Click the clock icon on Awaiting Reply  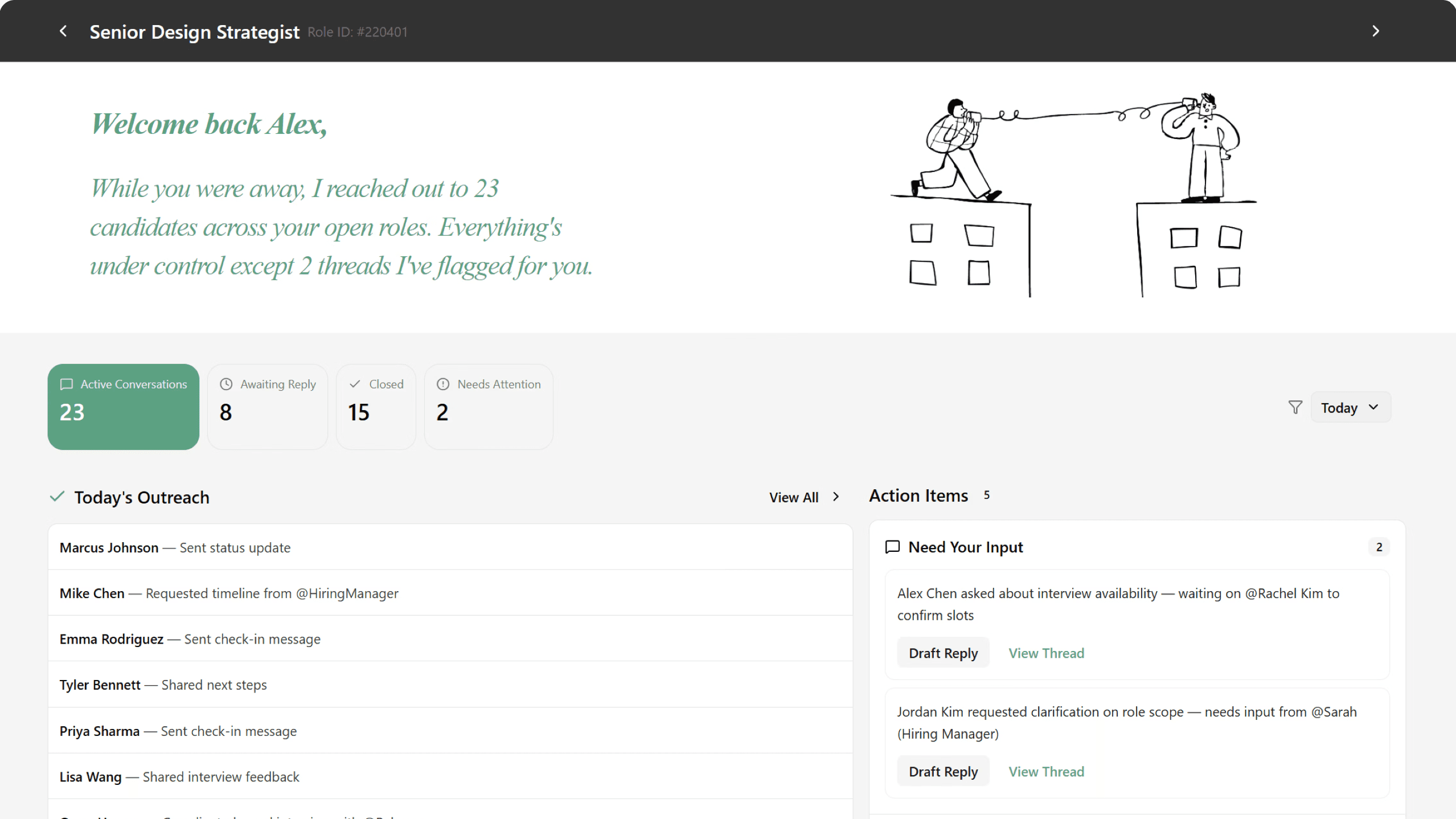pos(226,384)
